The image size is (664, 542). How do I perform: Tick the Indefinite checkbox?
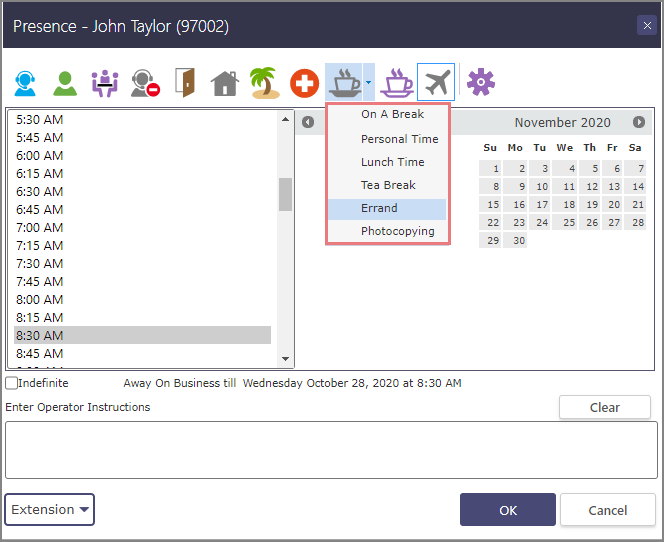[x=11, y=383]
